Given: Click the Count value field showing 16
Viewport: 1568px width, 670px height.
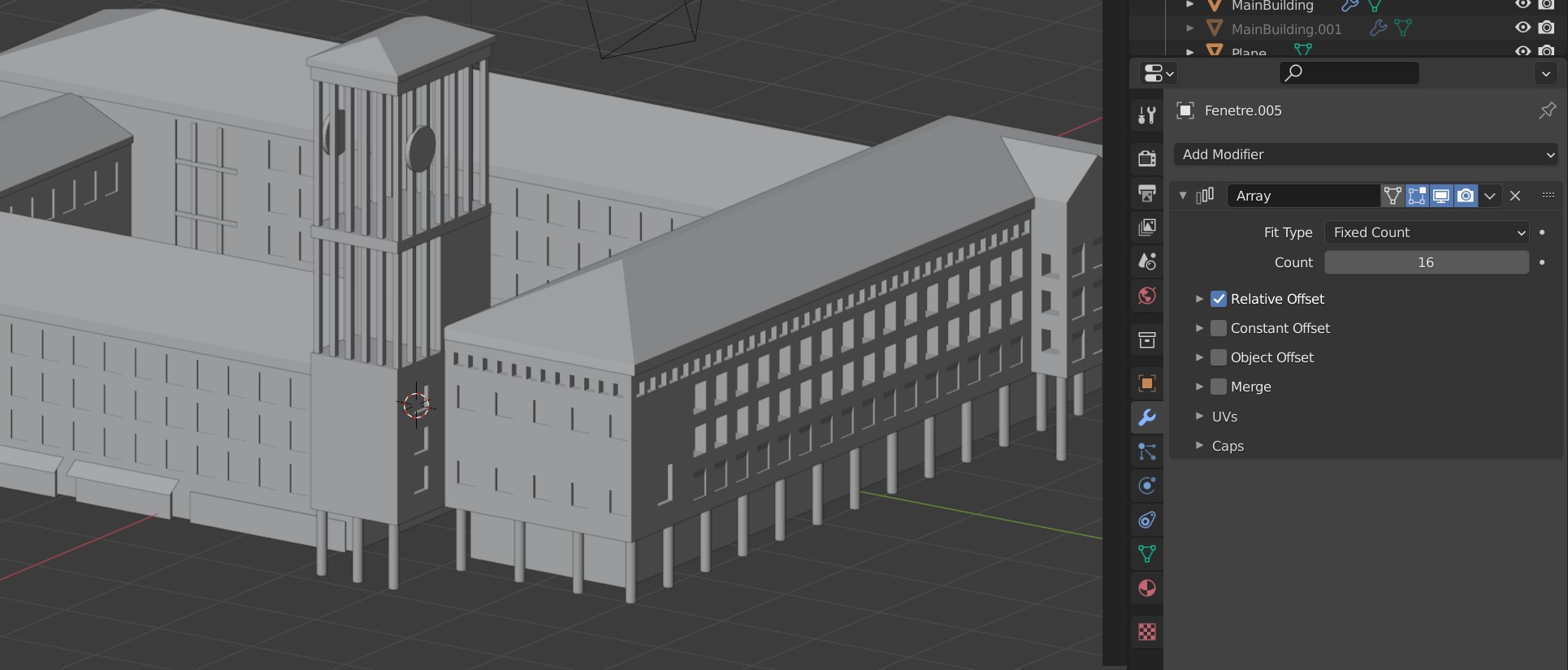Looking at the screenshot, I should point(1427,262).
